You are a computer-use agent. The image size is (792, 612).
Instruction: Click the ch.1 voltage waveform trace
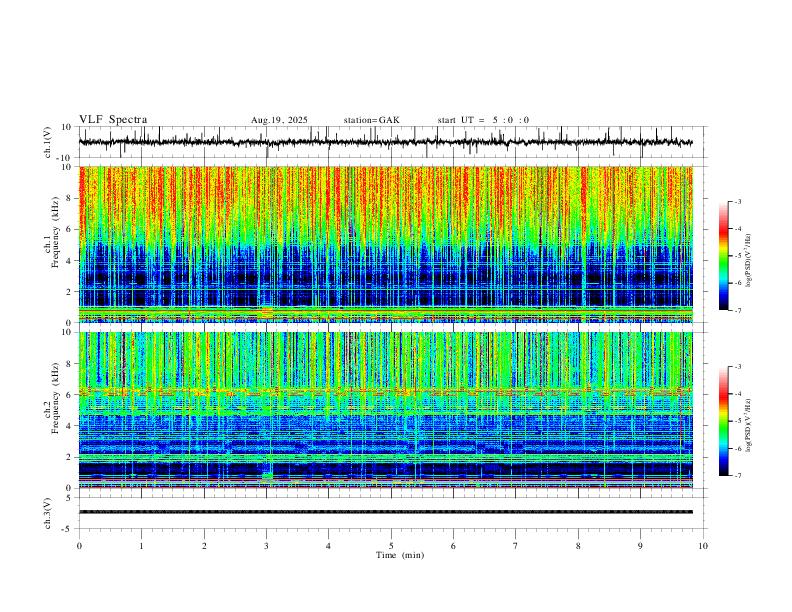click(385, 142)
